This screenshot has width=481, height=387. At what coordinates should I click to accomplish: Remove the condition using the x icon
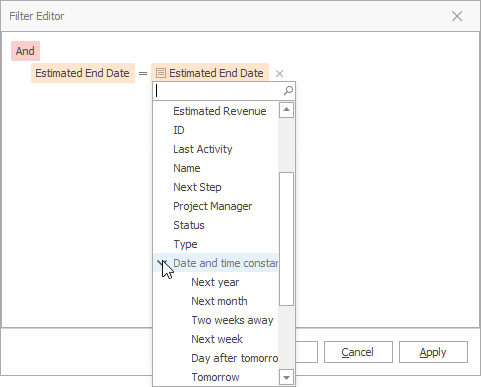click(x=280, y=74)
